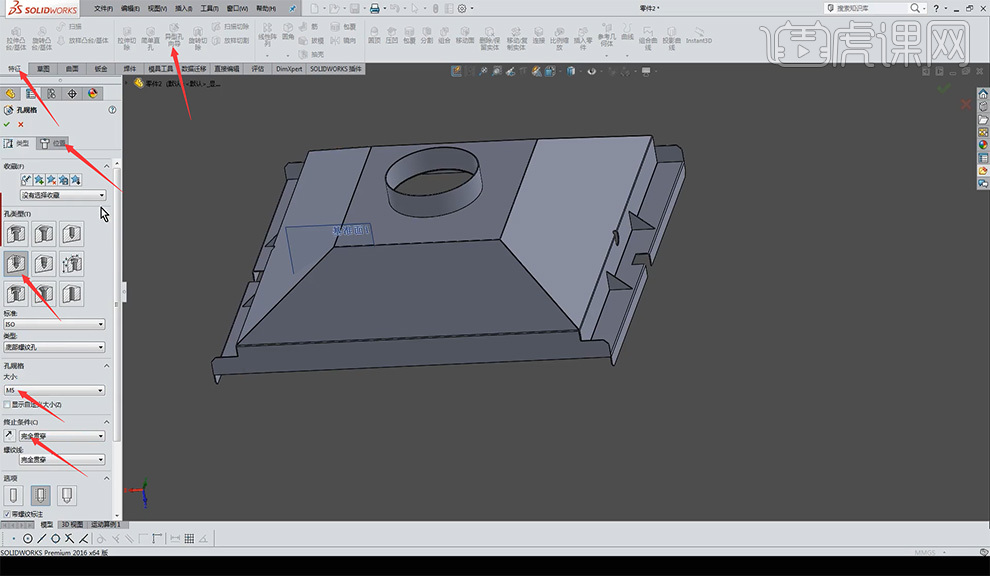Toggle the middle cosmetic thread option button

click(x=42, y=494)
